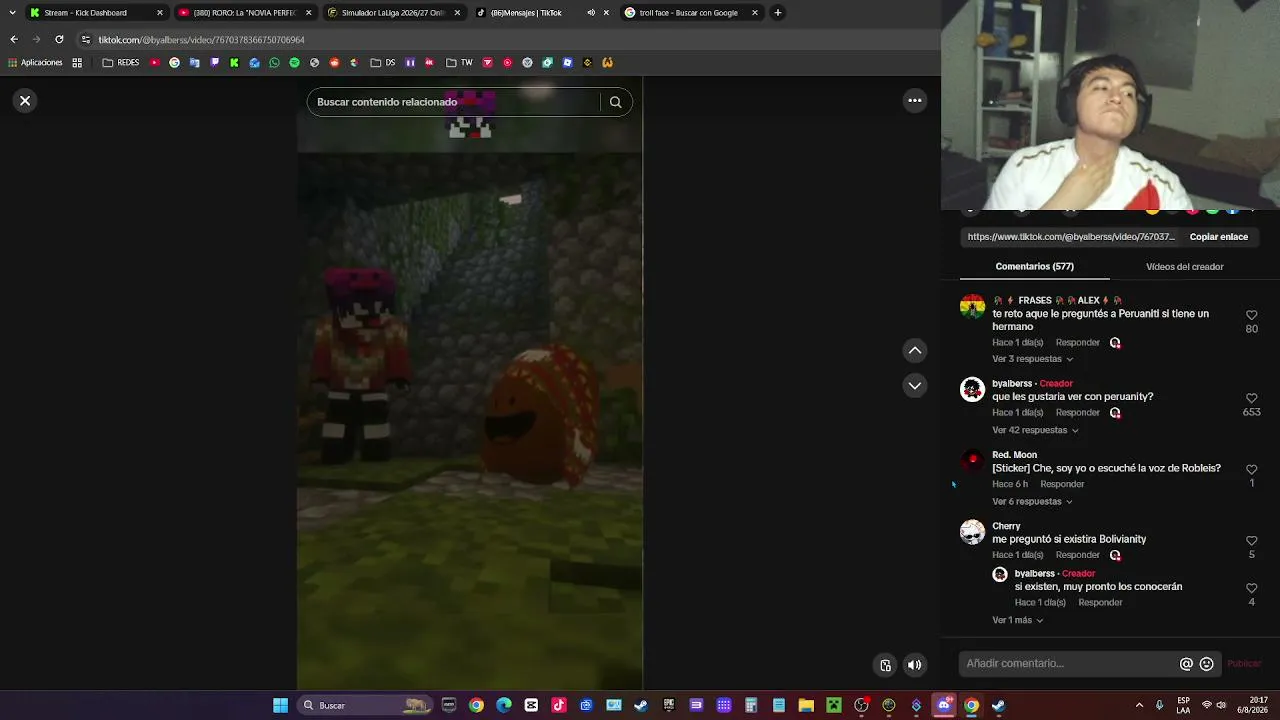Like Cherry's comment about Bolivianity
Screen dimensions: 1280x720
click(1251, 541)
